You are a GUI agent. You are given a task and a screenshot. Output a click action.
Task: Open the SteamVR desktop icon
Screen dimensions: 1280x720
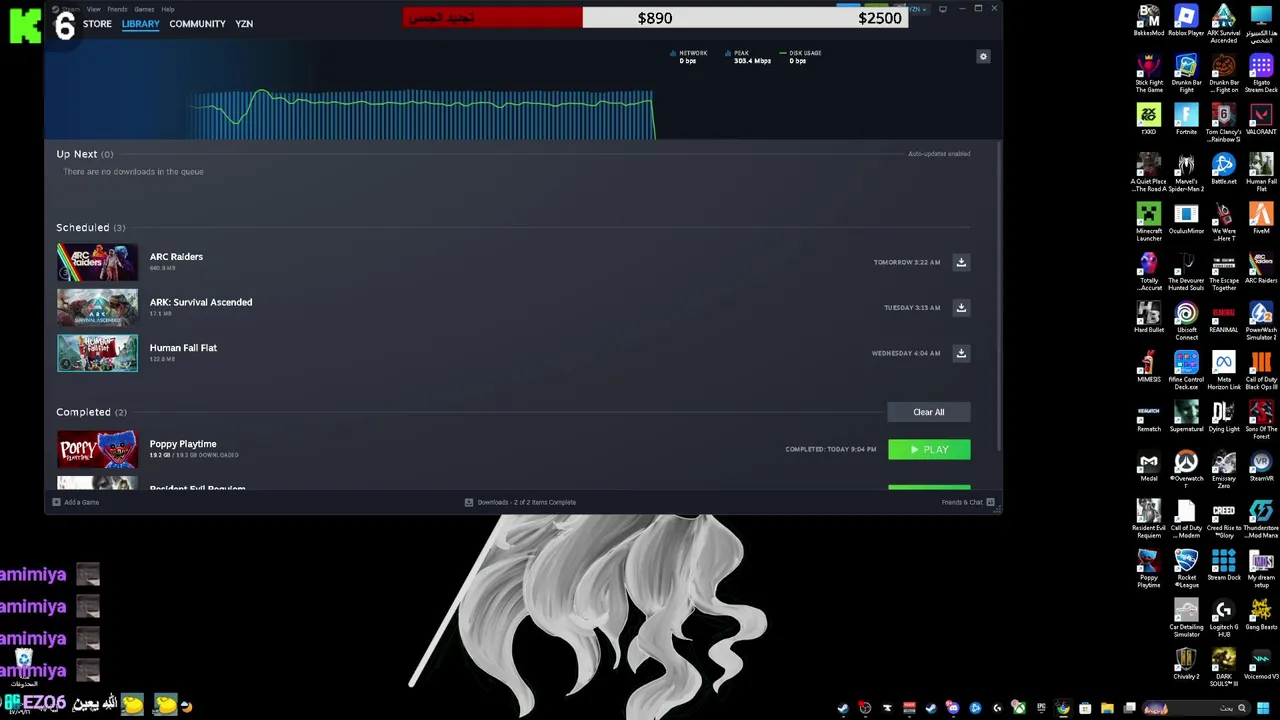click(x=1261, y=466)
